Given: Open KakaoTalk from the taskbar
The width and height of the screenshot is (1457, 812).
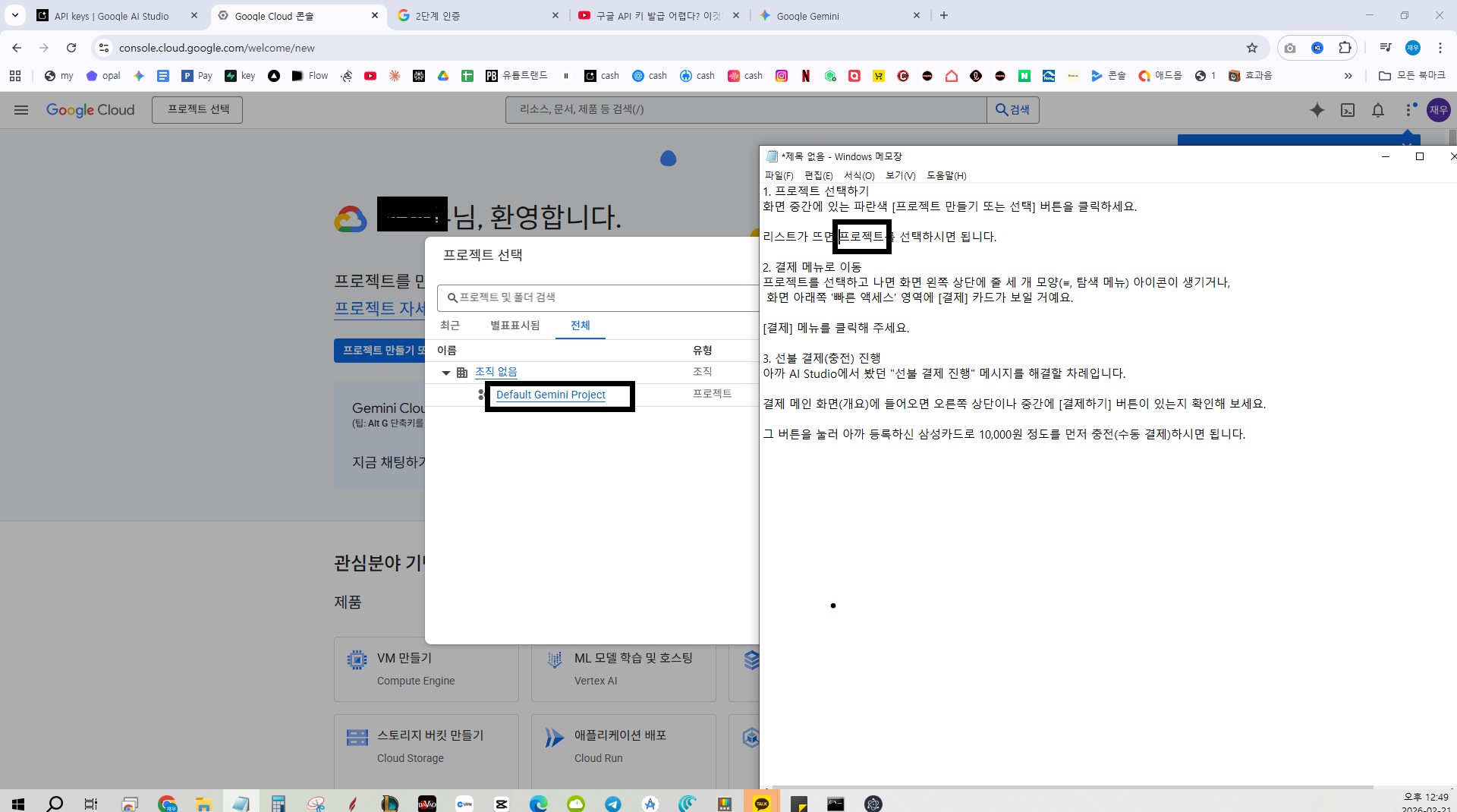Looking at the screenshot, I should click(762, 804).
